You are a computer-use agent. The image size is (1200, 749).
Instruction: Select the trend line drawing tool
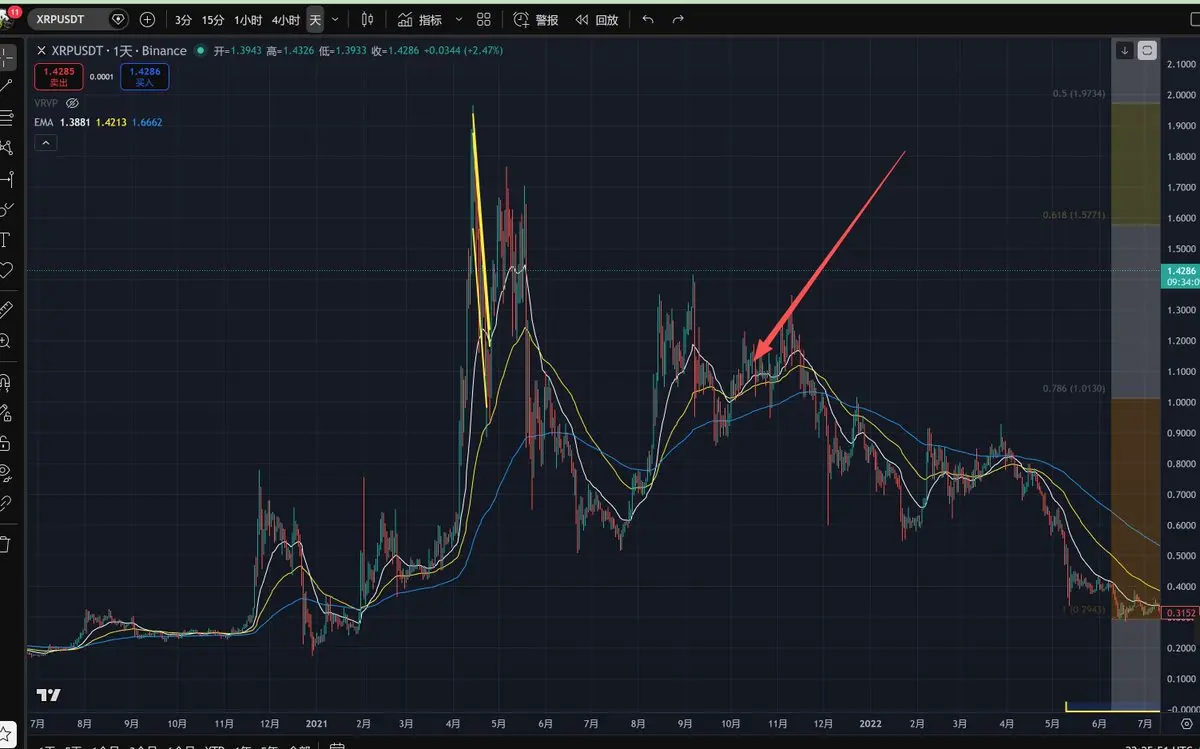coord(5,85)
